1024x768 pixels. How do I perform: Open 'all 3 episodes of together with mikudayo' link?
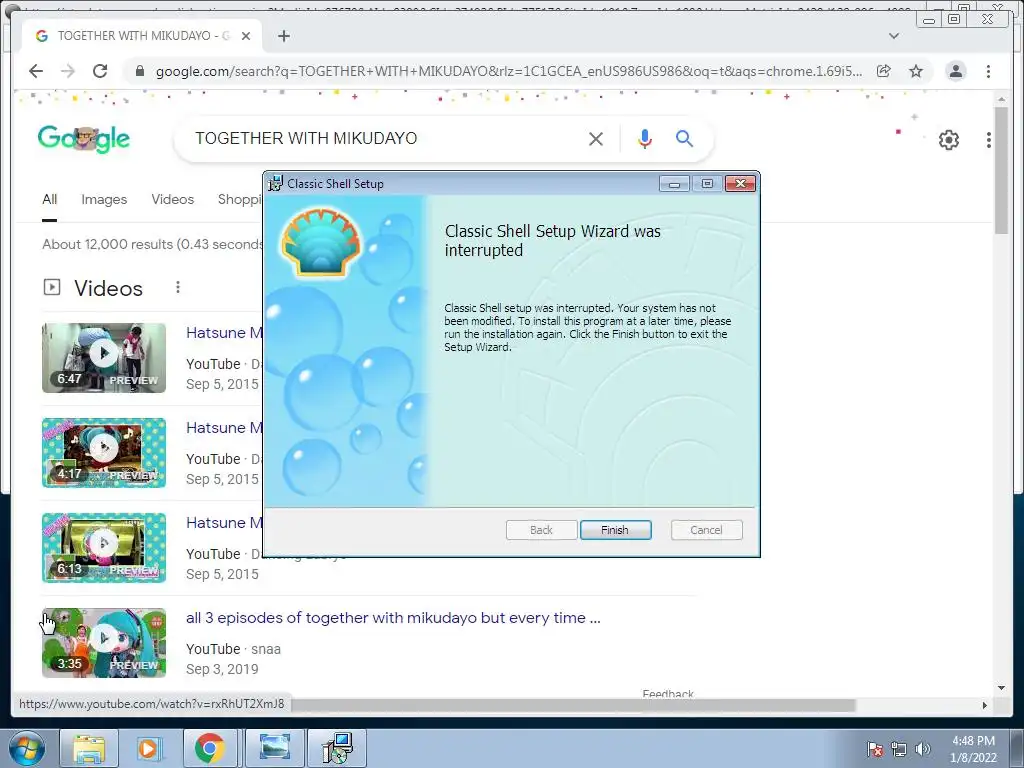pyautogui.click(x=393, y=618)
